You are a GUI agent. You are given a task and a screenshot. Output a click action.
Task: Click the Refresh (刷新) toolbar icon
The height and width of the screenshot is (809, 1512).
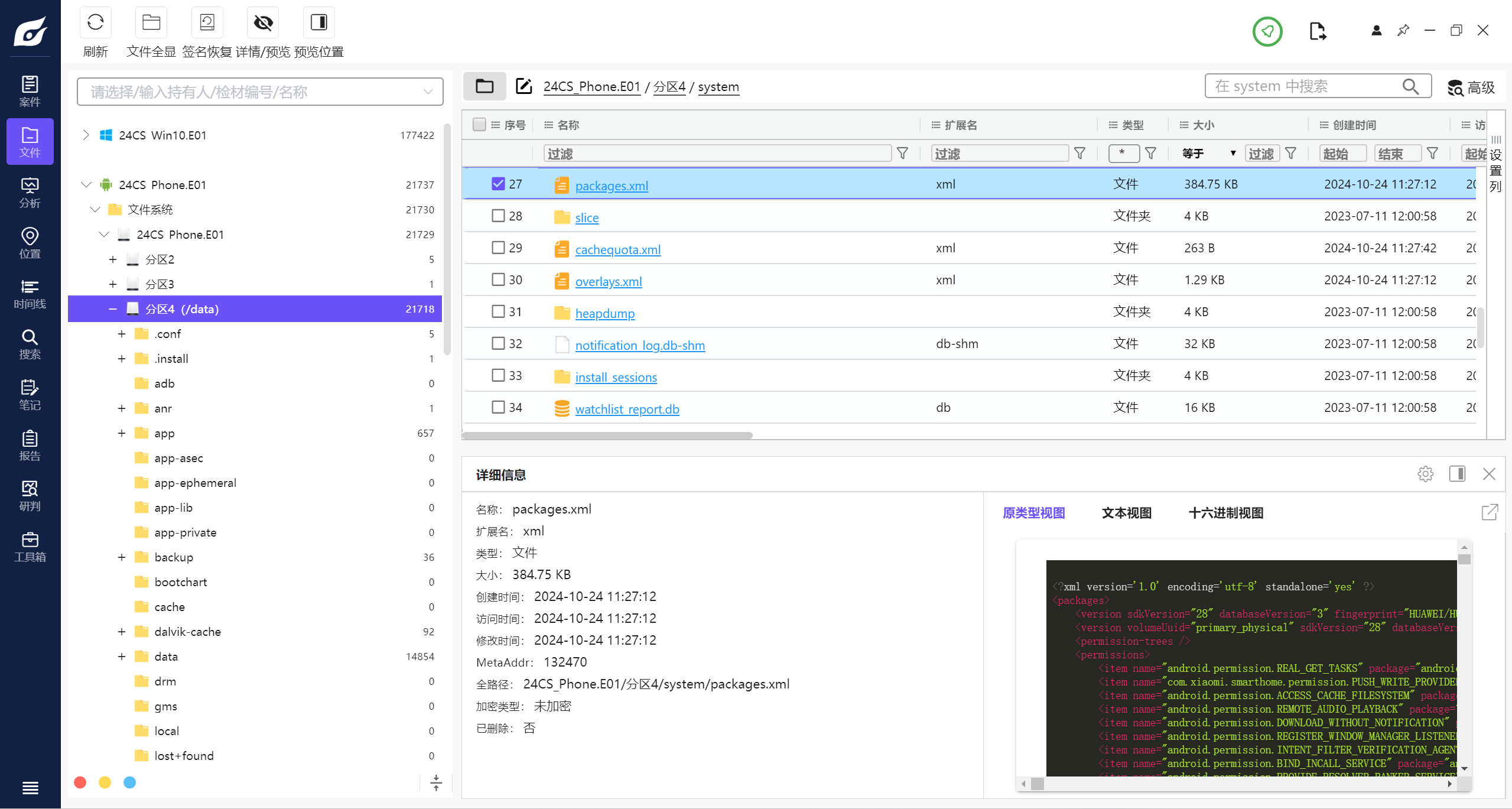95,23
